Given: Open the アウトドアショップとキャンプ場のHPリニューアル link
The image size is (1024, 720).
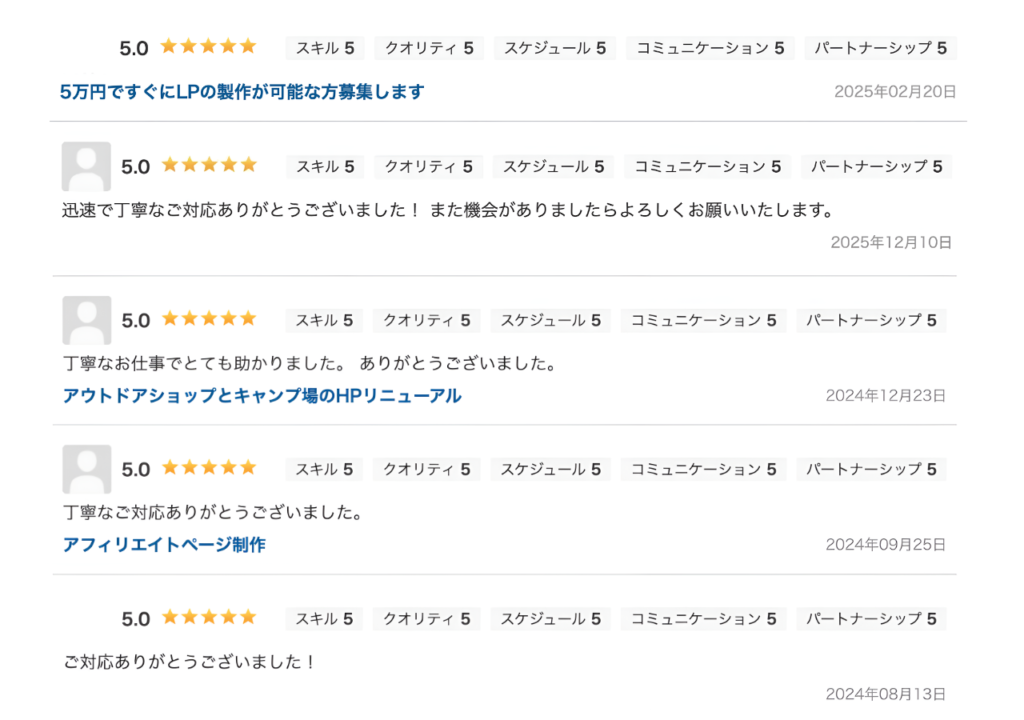Looking at the screenshot, I should [261, 396].
